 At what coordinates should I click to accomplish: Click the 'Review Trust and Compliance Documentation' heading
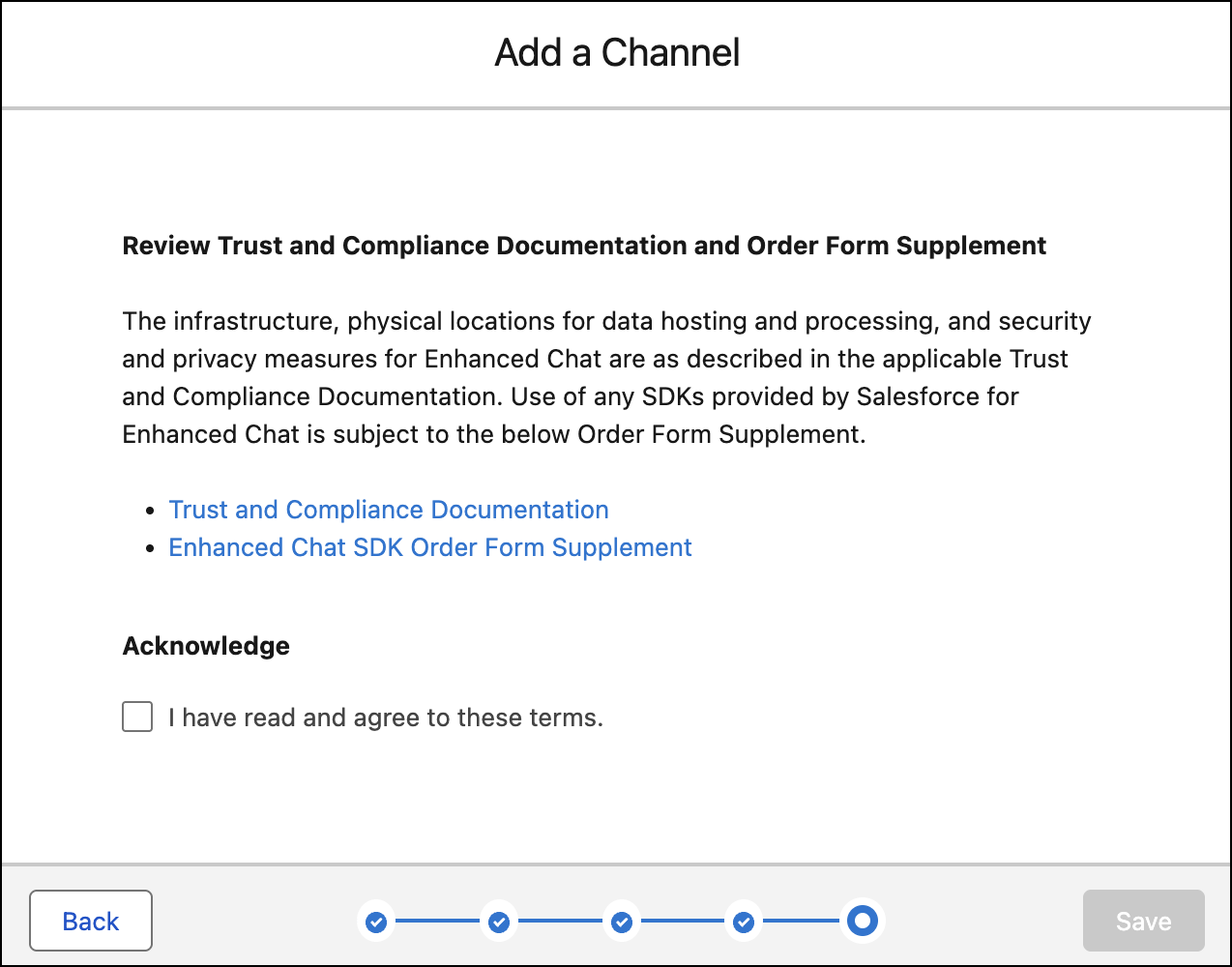point(584,246)
